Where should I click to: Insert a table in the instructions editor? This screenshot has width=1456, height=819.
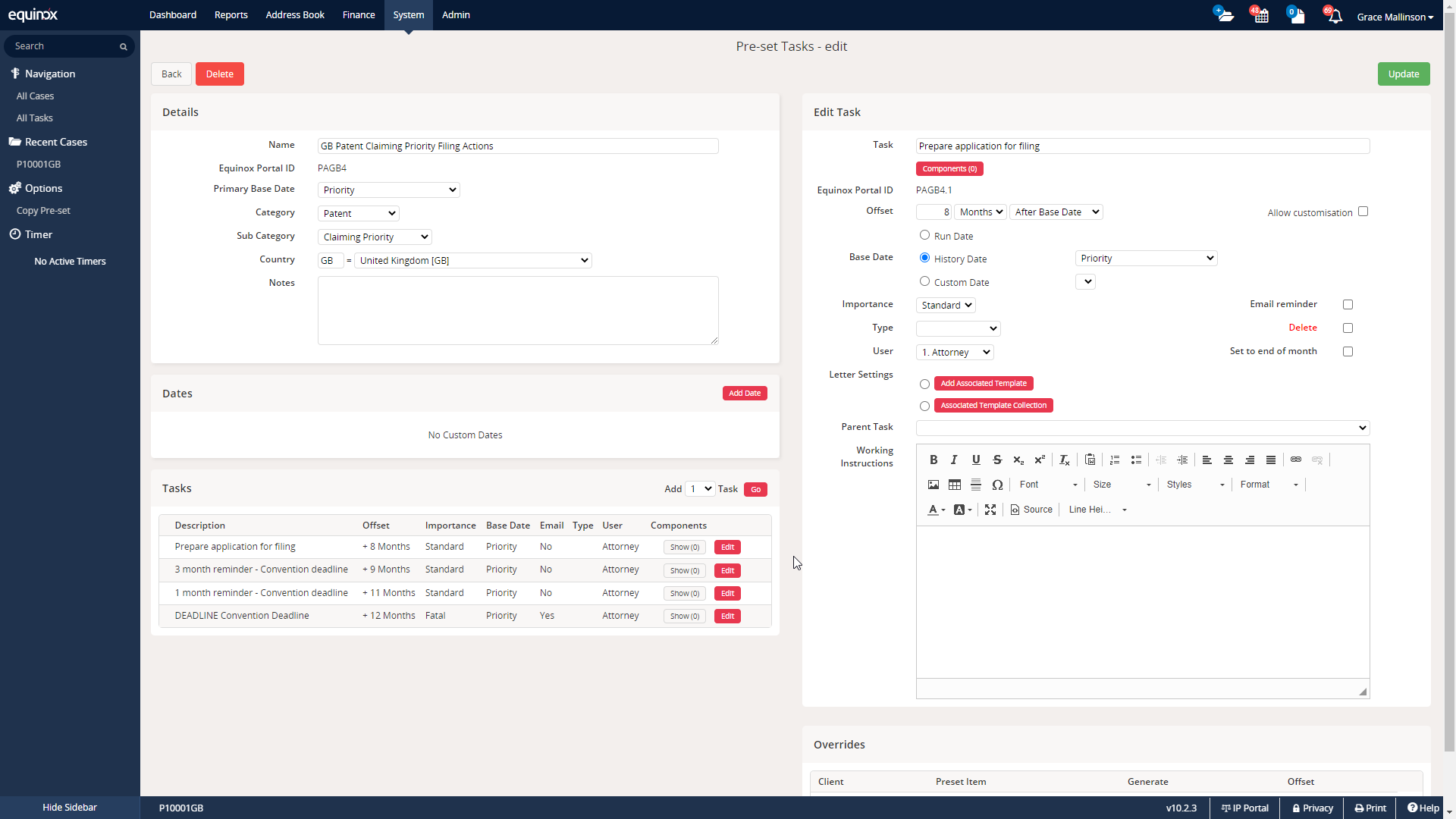(x=954, y=485)
